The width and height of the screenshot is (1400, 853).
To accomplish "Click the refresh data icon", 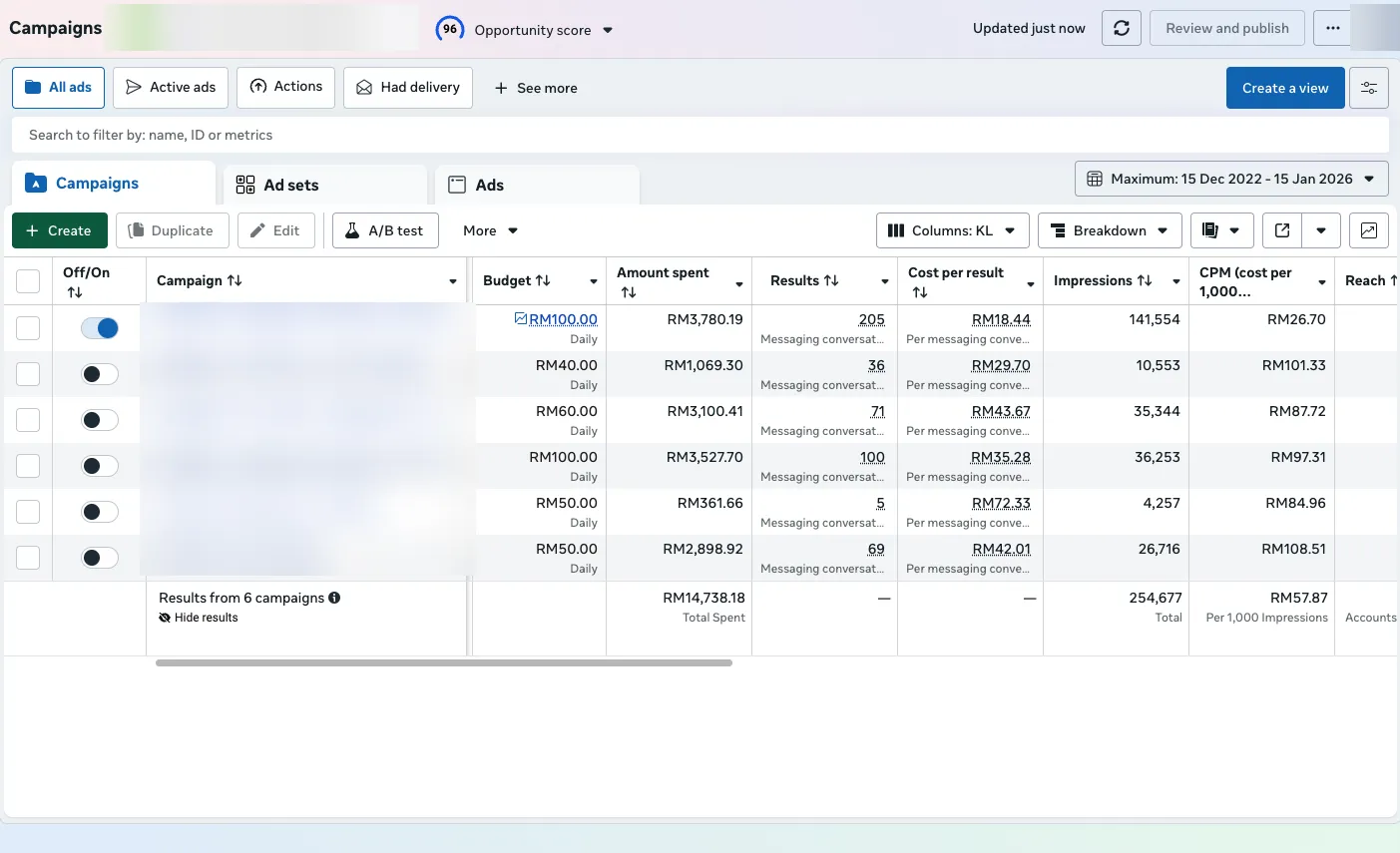I will 1122,28.
